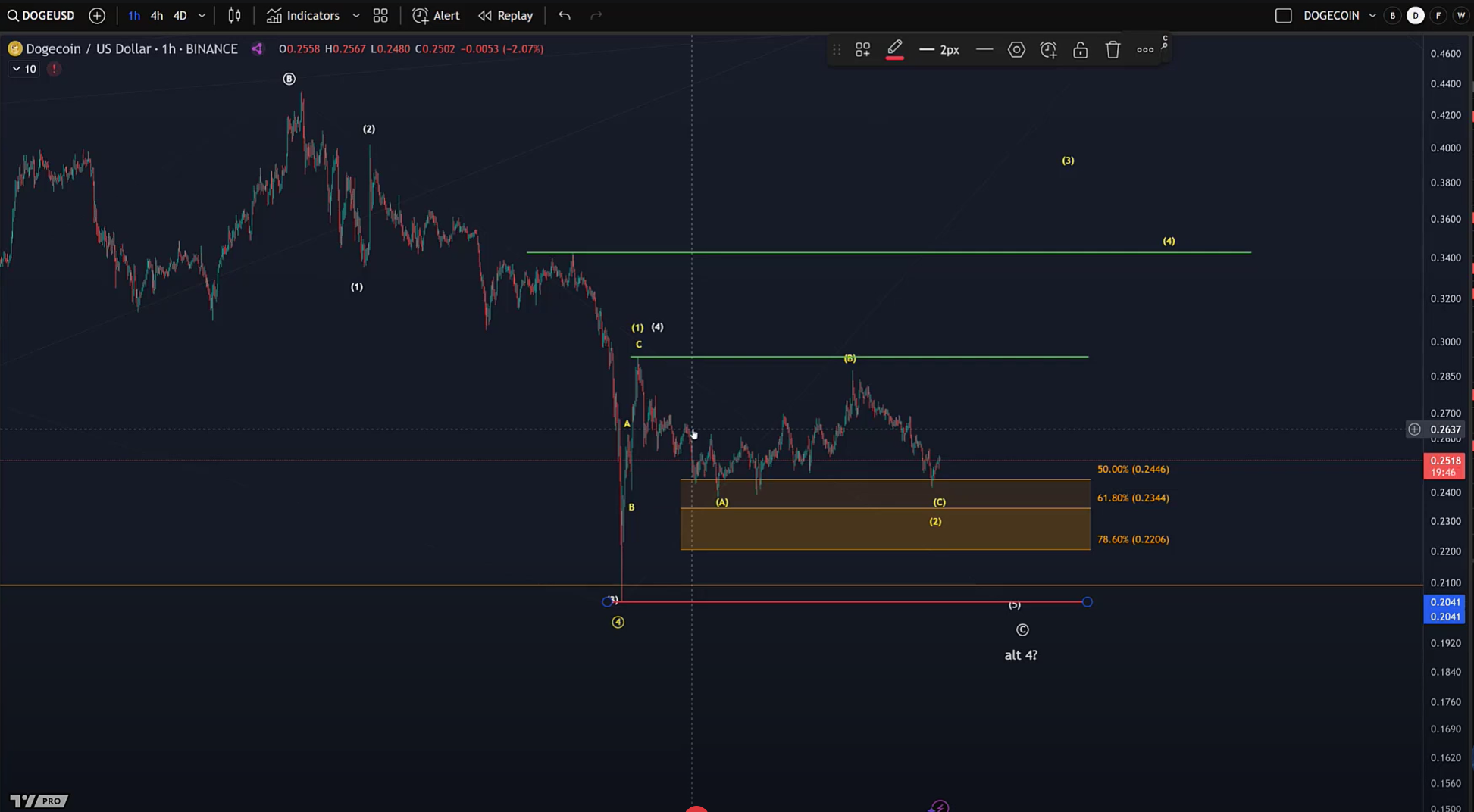The image size is (1474, 812).
Task: Select the candlestick chart style icon
Action: (x=233, y=15)
